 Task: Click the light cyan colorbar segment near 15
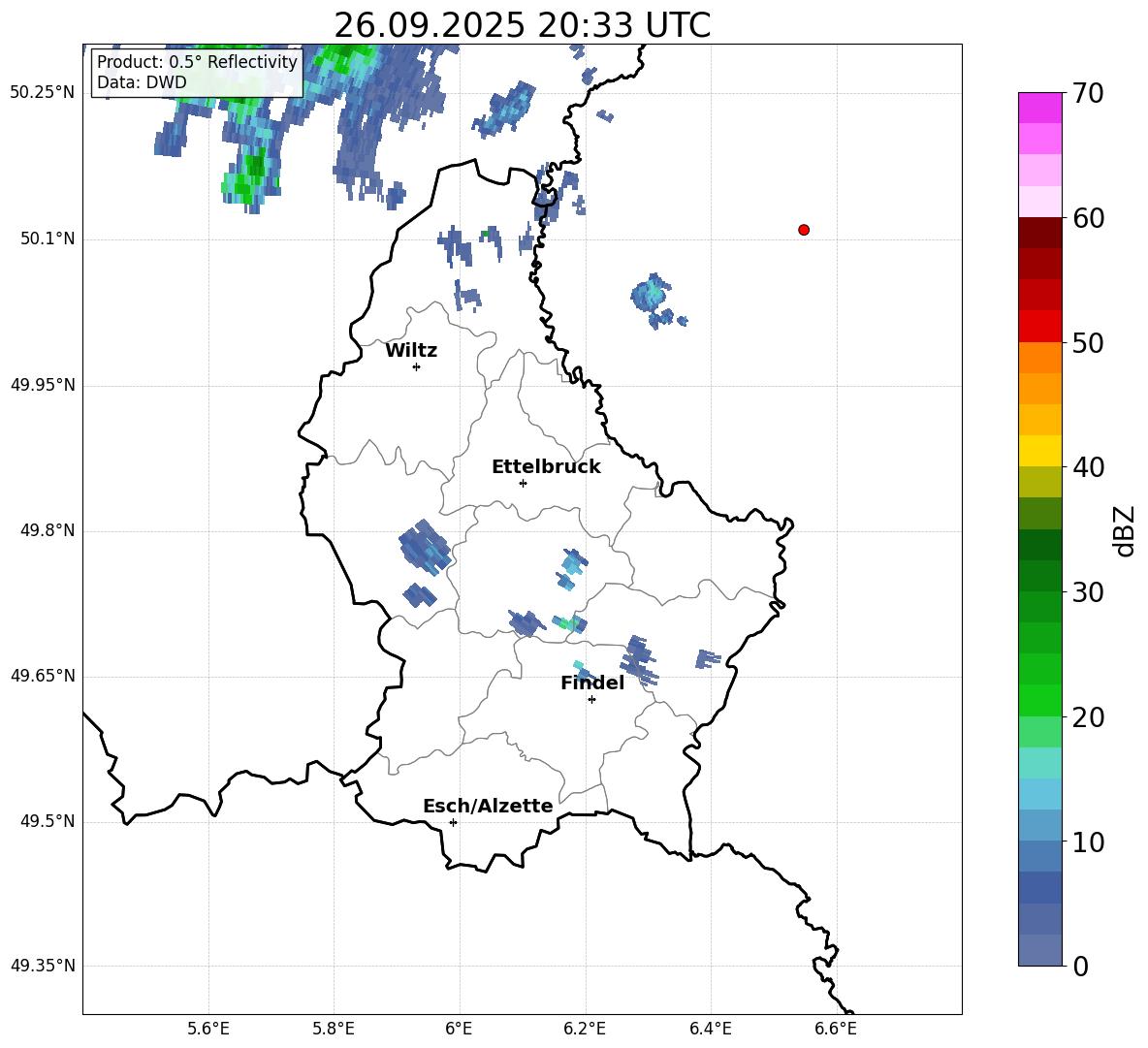coord(1040,763)
